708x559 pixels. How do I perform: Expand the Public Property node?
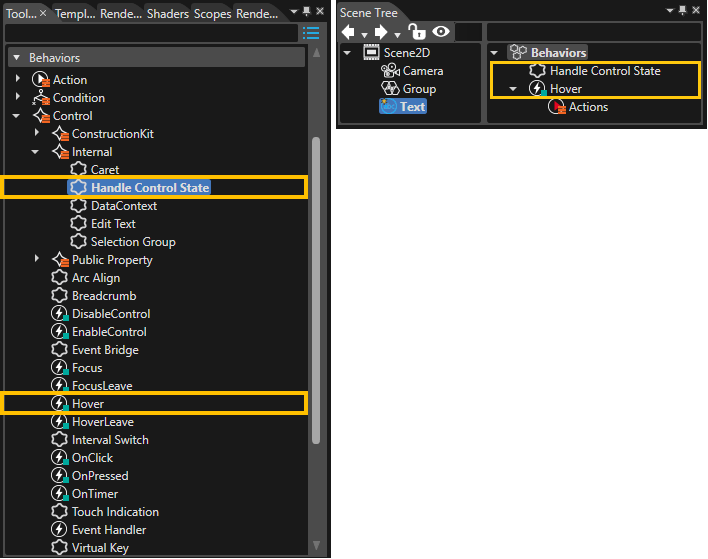[37, 258]
